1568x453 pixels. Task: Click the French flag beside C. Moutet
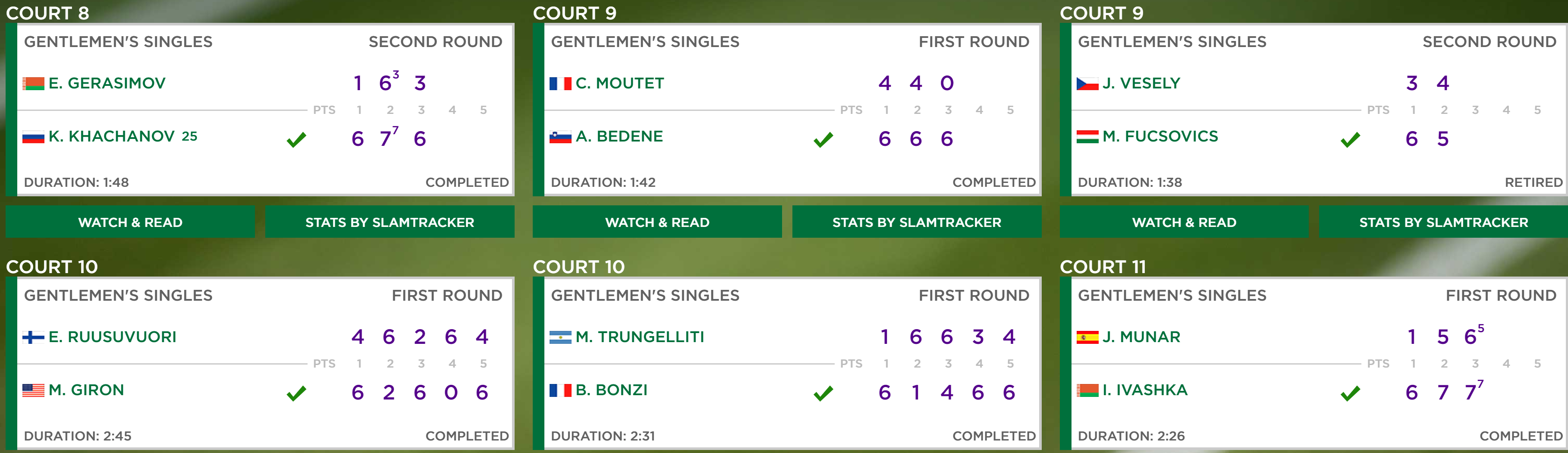560,83
